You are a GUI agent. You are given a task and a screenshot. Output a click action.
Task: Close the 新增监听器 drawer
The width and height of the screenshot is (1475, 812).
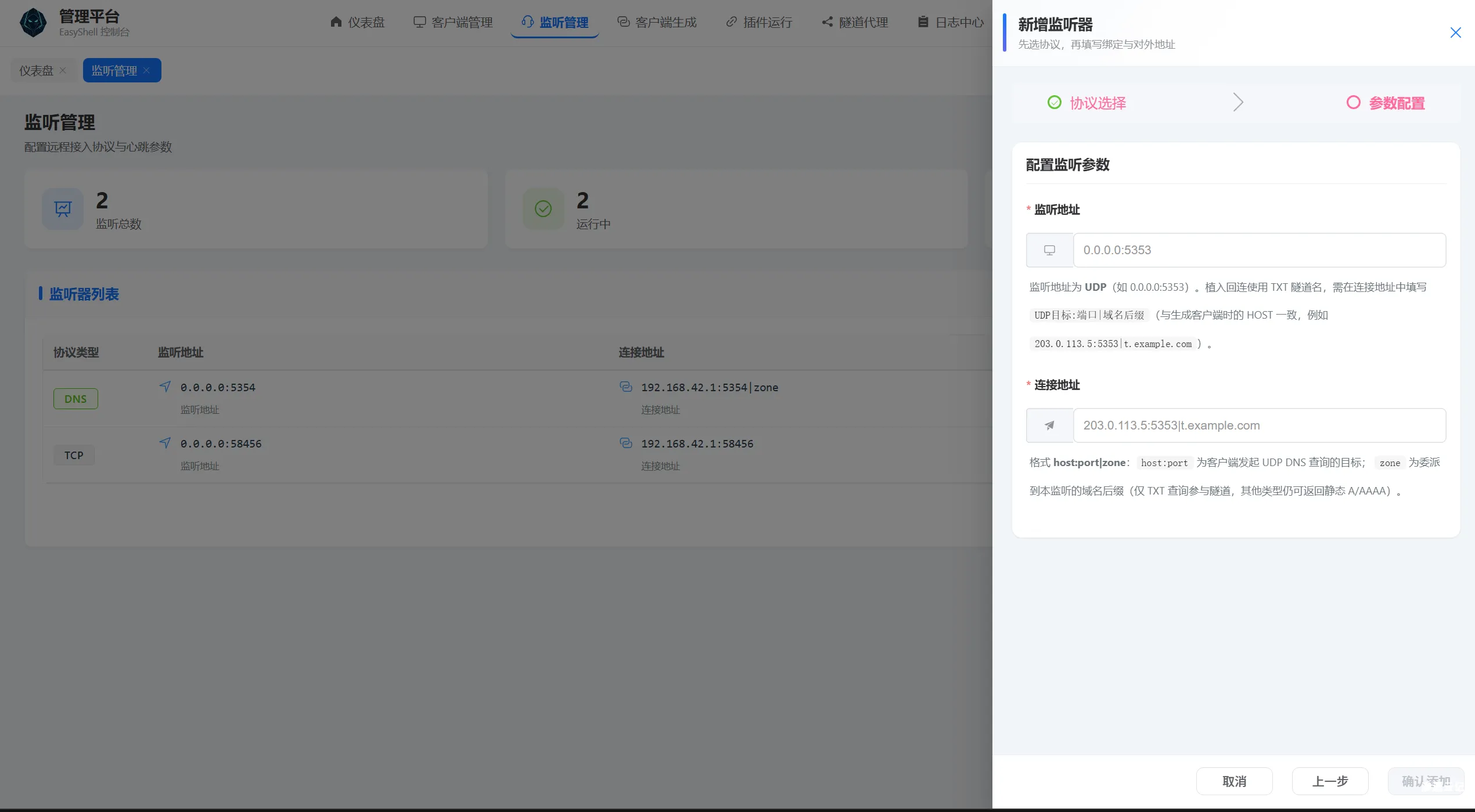[x=1455, y=33]
